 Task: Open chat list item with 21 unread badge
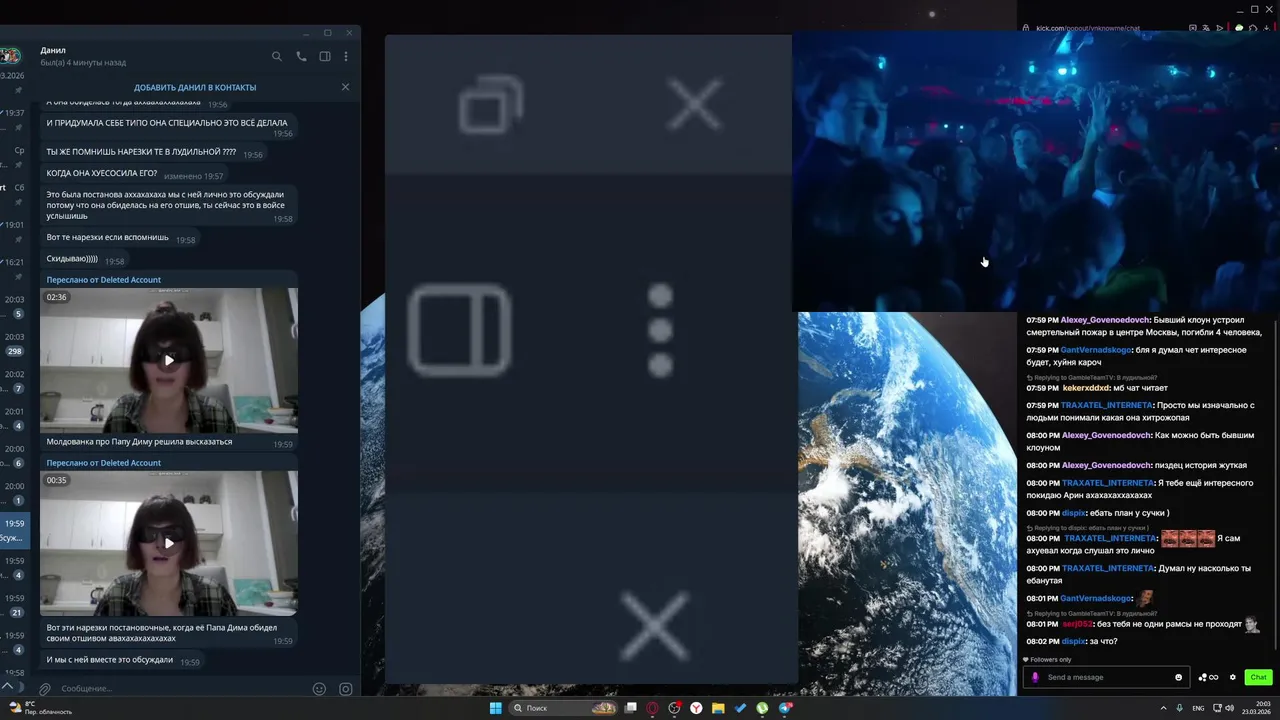coord(14,605)
